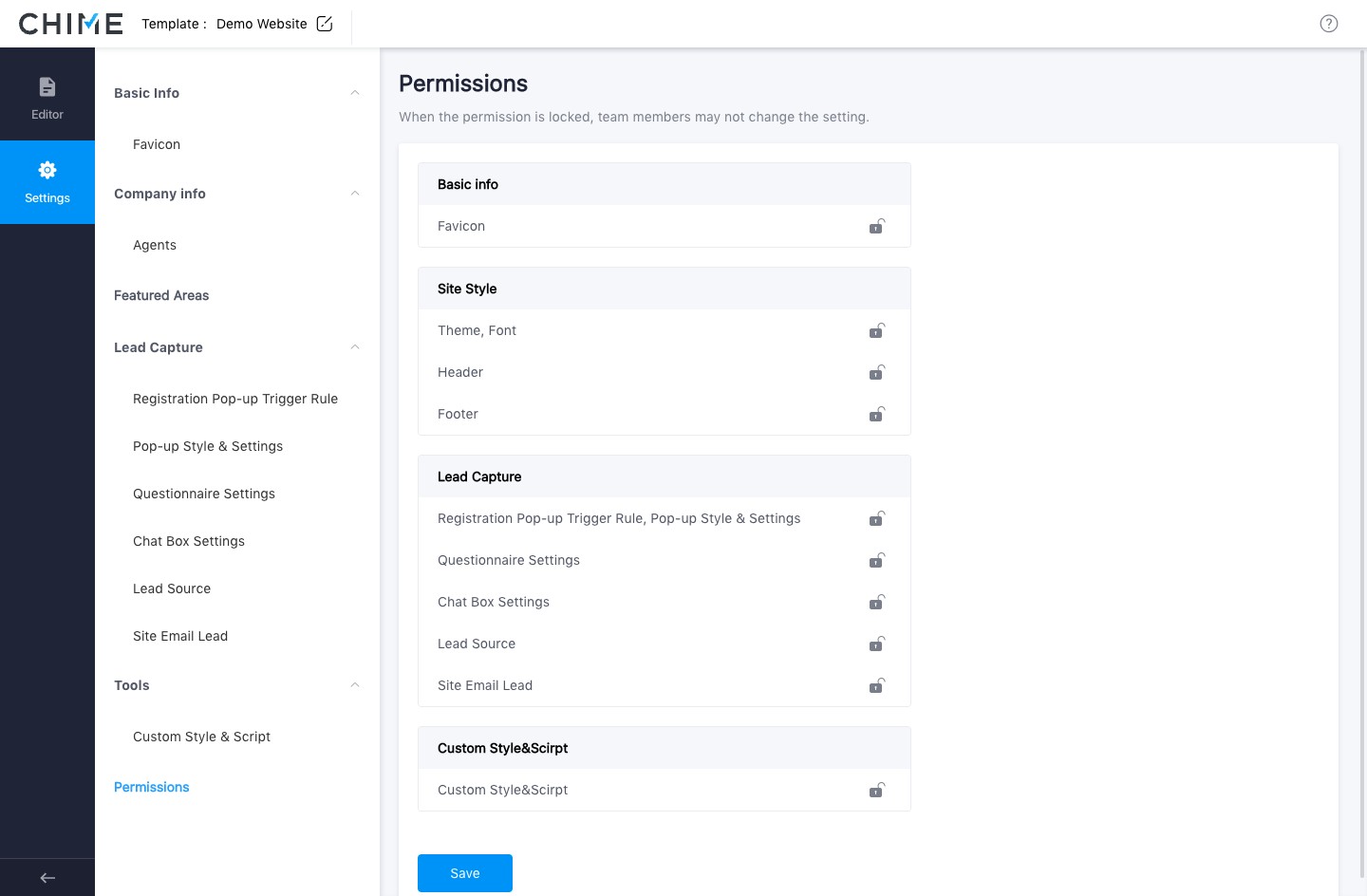
Task: Toggle the Site Email Lead permission lock
Action: click(877, 685)
